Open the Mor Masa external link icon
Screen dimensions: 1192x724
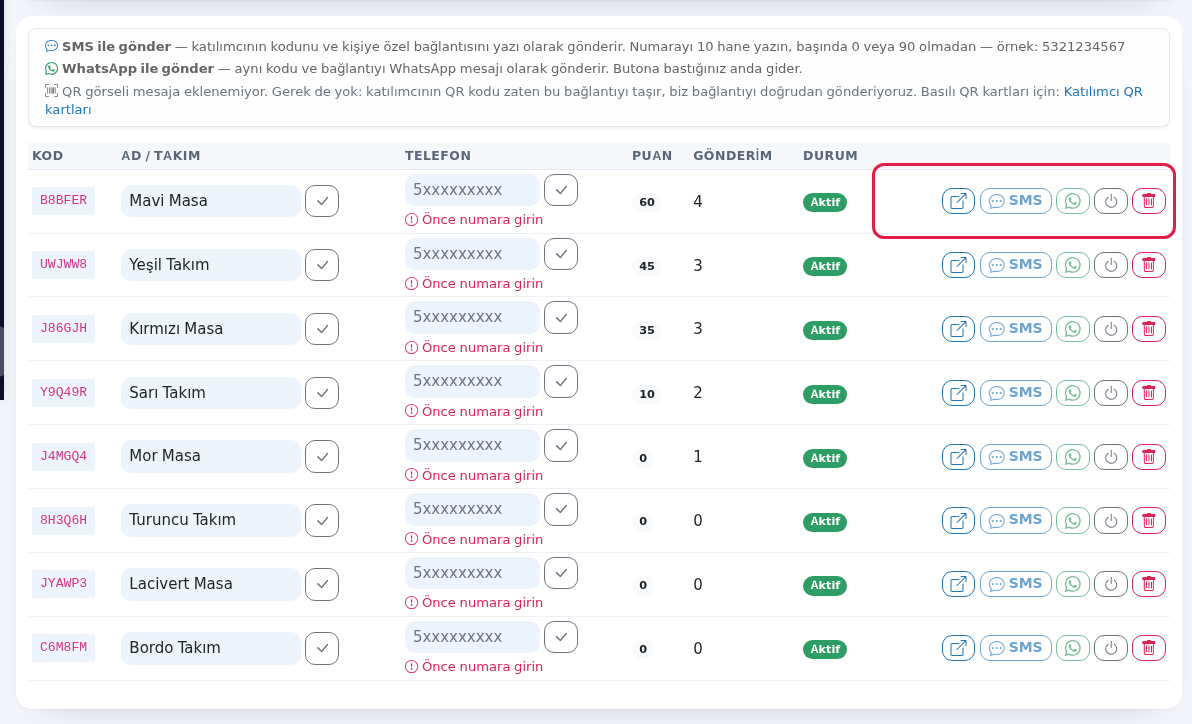tap(958, 457)
